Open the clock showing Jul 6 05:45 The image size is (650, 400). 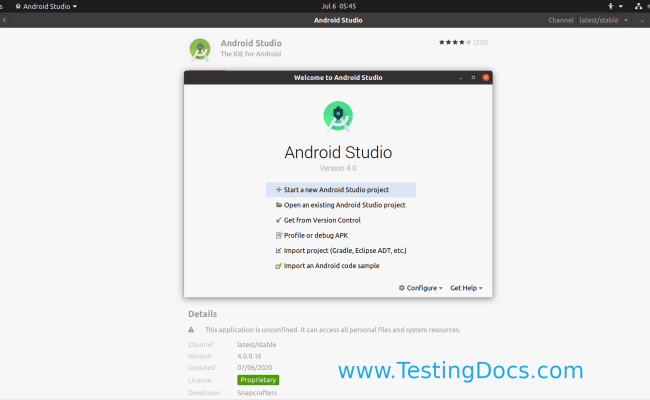tap(339, 6)
